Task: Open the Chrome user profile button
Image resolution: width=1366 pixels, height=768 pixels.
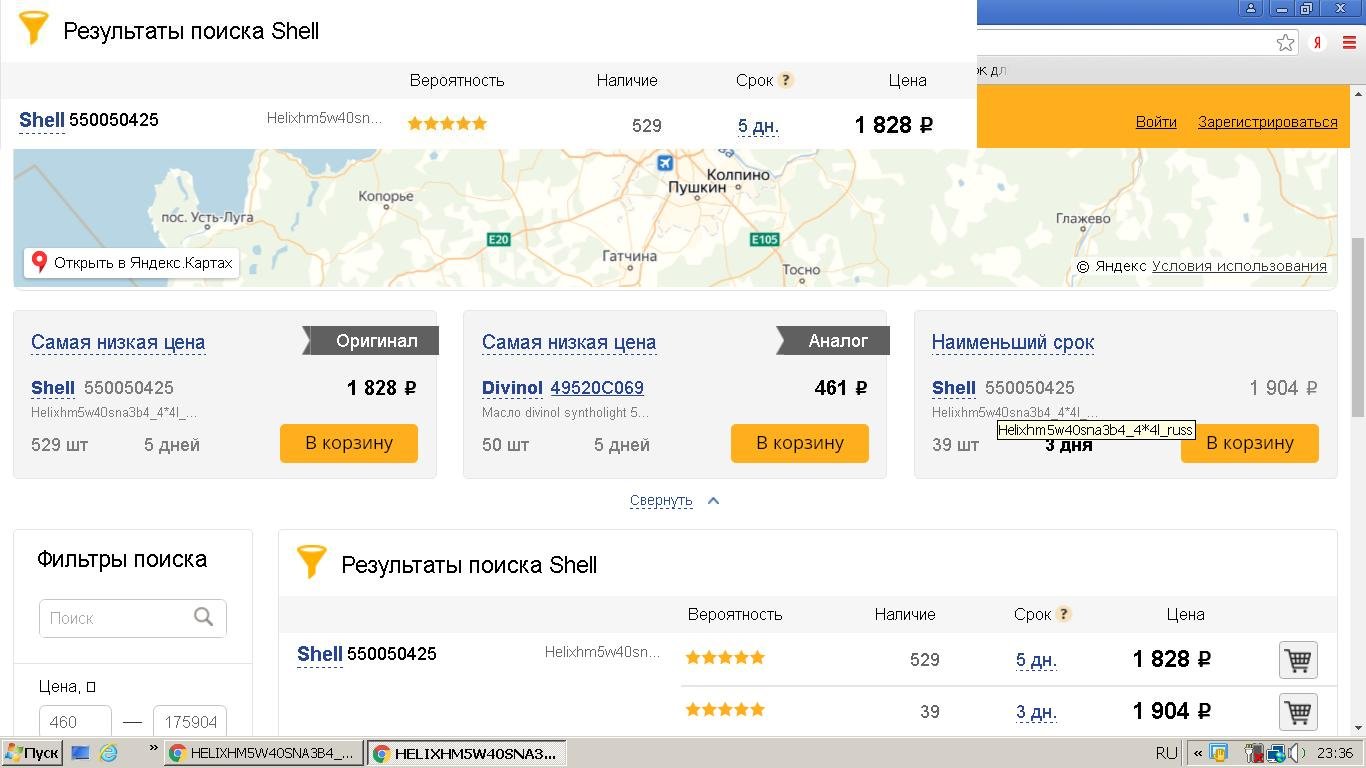Action: [x=1251, y=8]
